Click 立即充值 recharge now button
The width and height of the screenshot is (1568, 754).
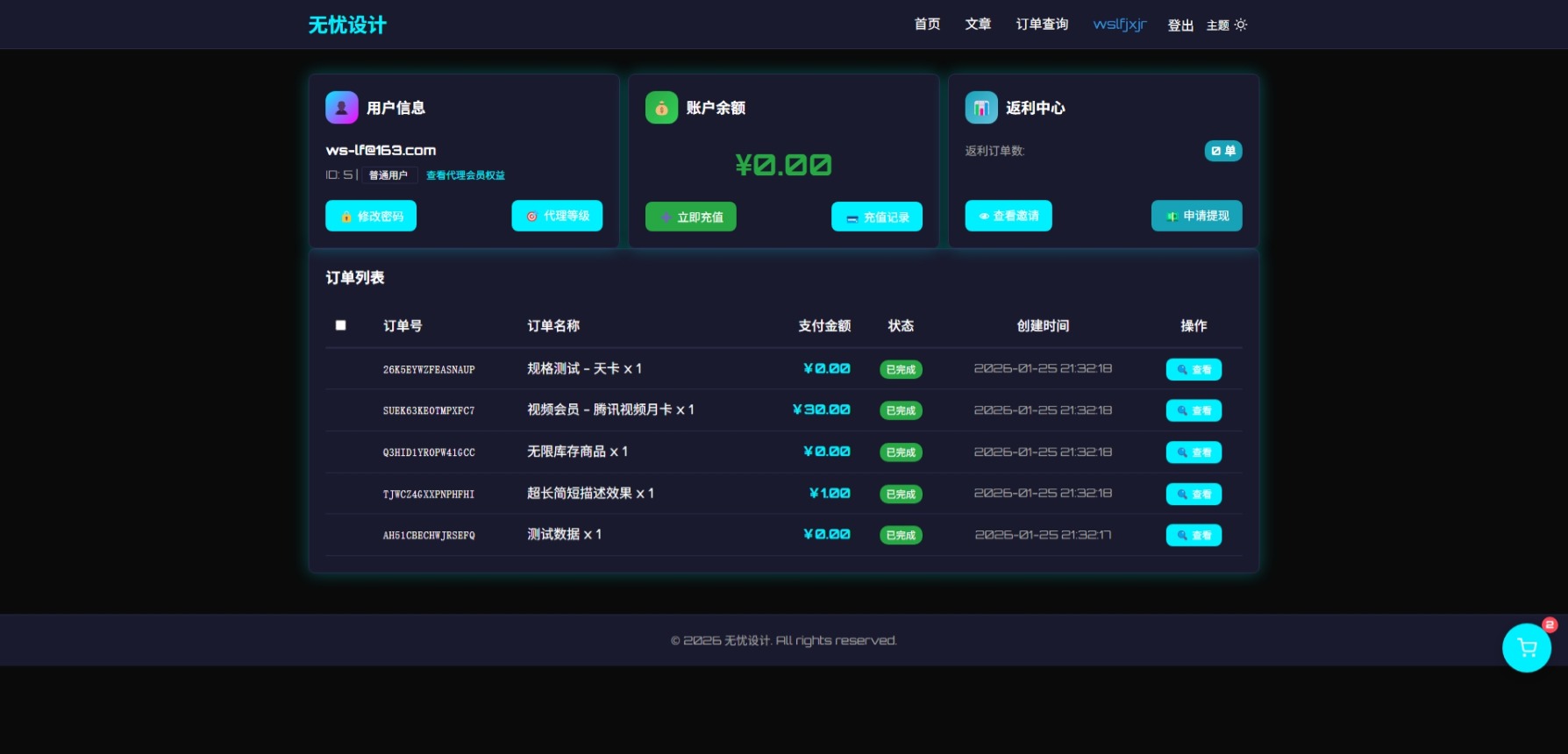pos(690,217)
